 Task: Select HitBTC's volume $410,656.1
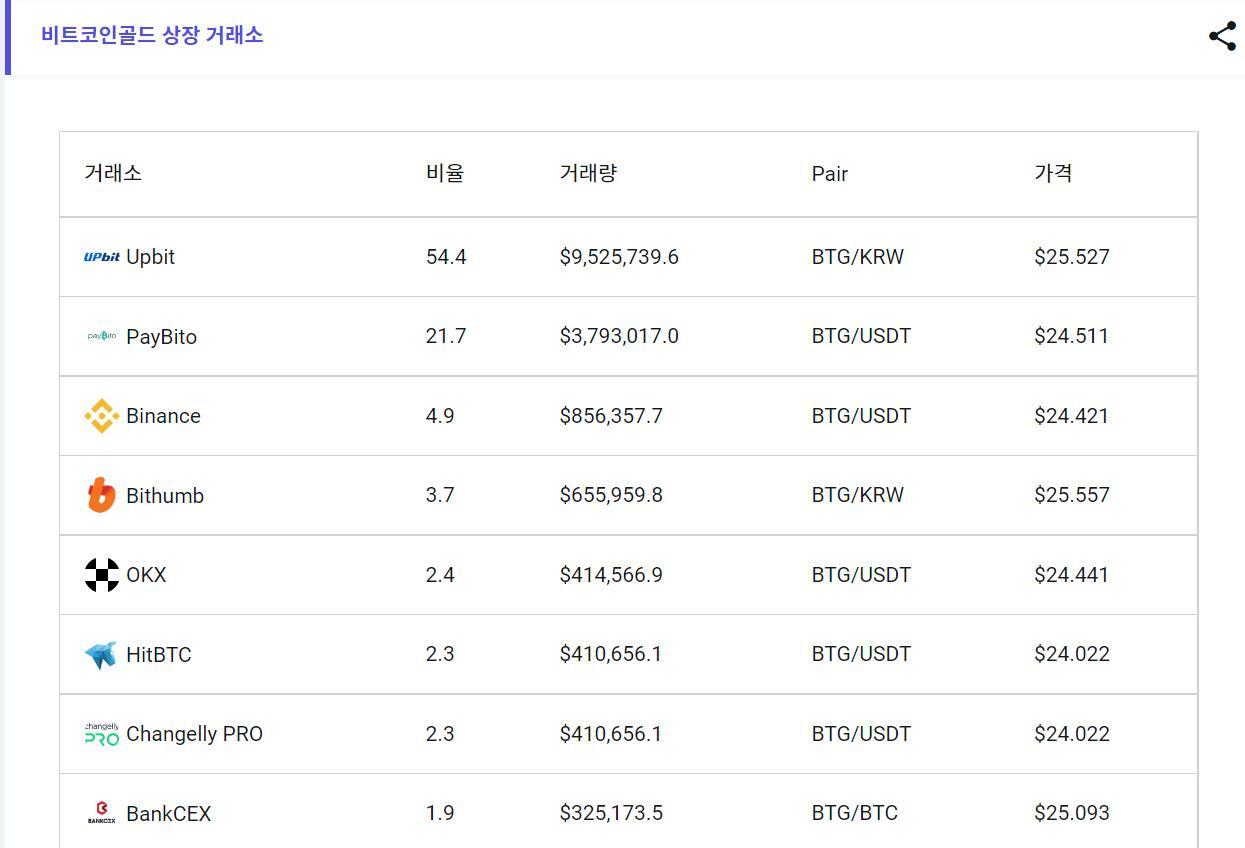tap(611, 654)
